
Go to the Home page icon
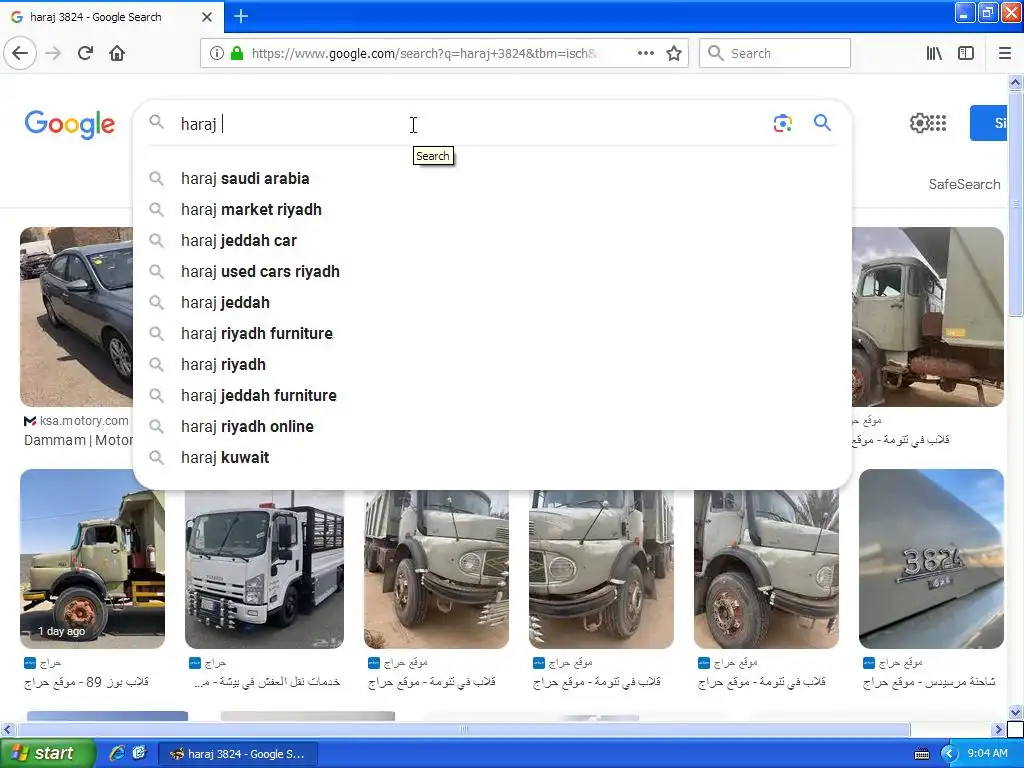click(117, 53)
